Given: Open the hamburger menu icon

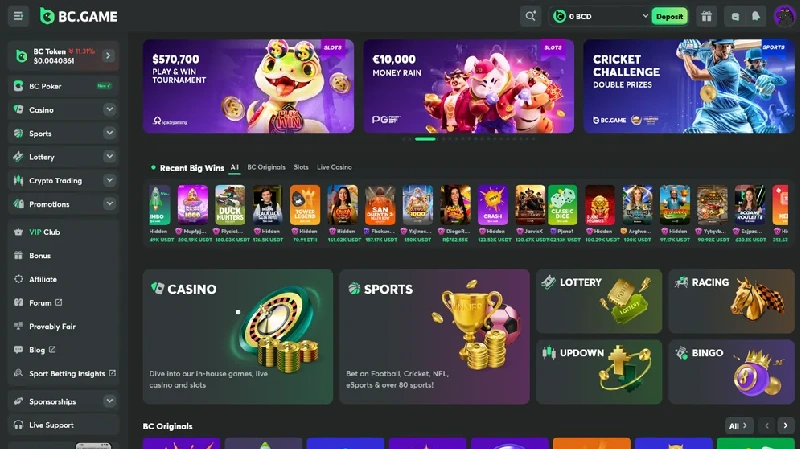Looking at the screenshot, I should [18, 16].
